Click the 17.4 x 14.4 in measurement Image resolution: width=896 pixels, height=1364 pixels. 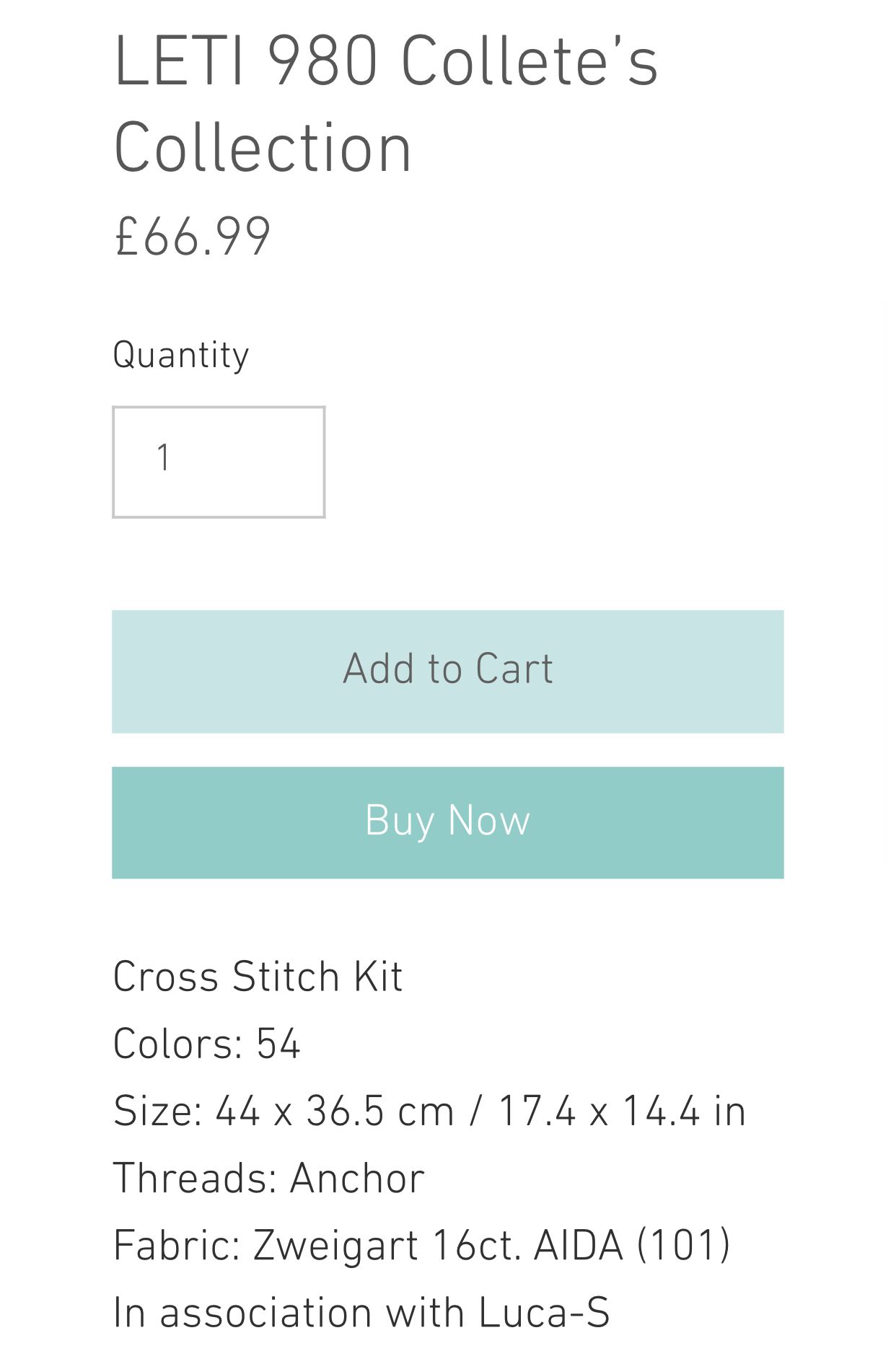622,1111
